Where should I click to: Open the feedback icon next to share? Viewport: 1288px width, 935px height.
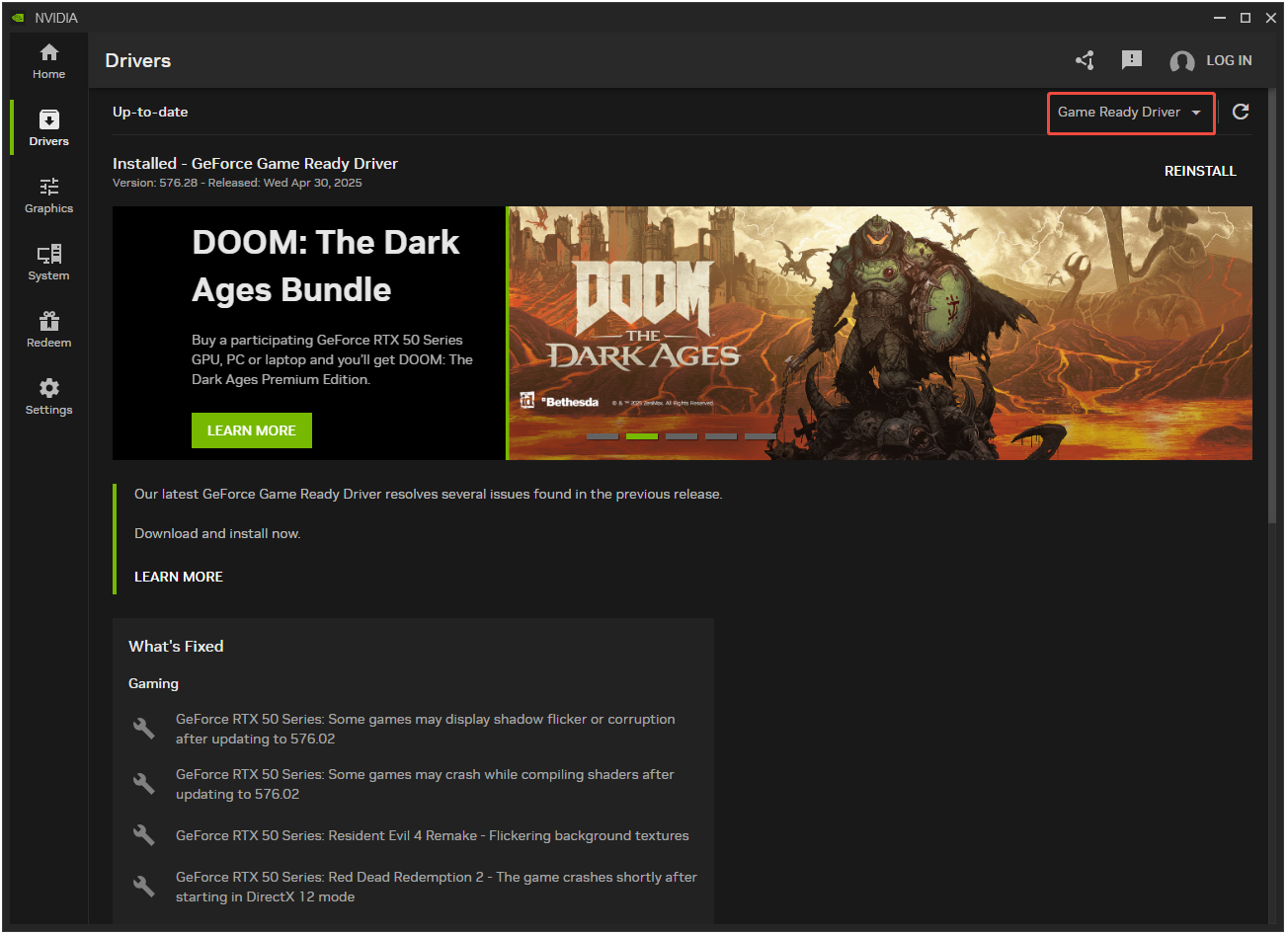click(1132, 60)
